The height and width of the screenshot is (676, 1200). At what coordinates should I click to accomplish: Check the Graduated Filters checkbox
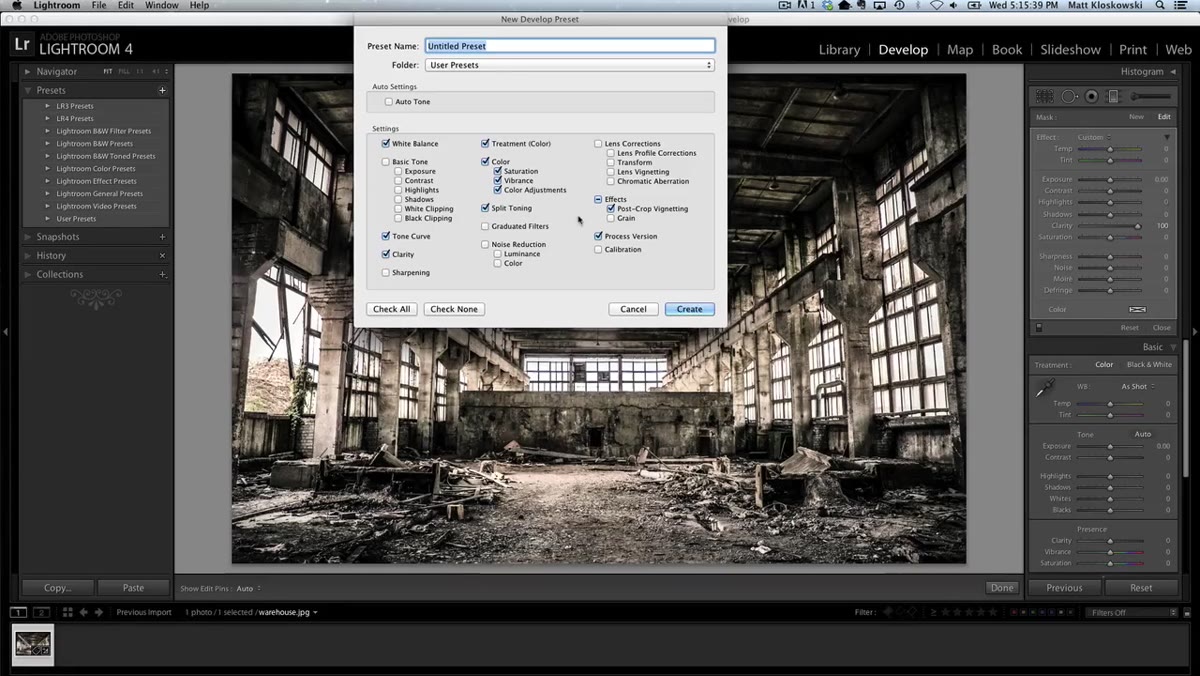(485, 226)
